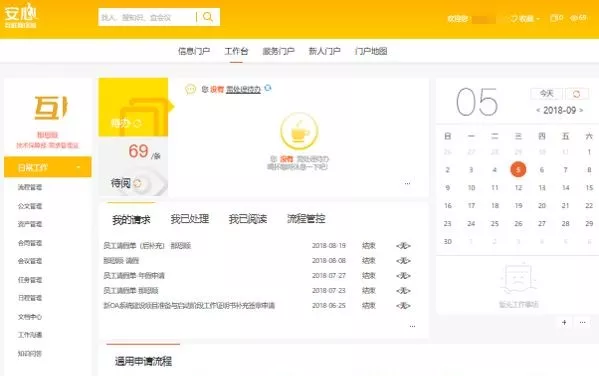Open the 信息门户 tab
Screen dimensions: 599x376
coord(194,51)
